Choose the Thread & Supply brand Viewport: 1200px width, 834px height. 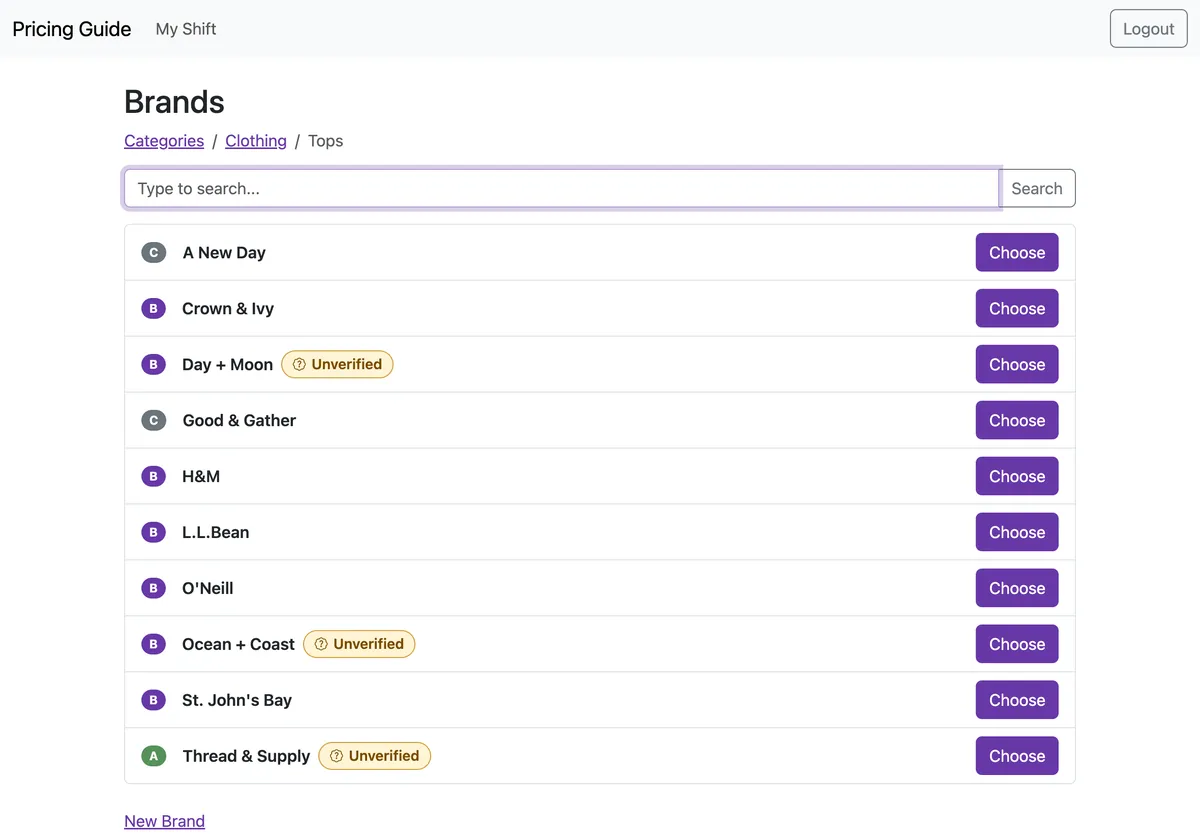[1017, 757]
